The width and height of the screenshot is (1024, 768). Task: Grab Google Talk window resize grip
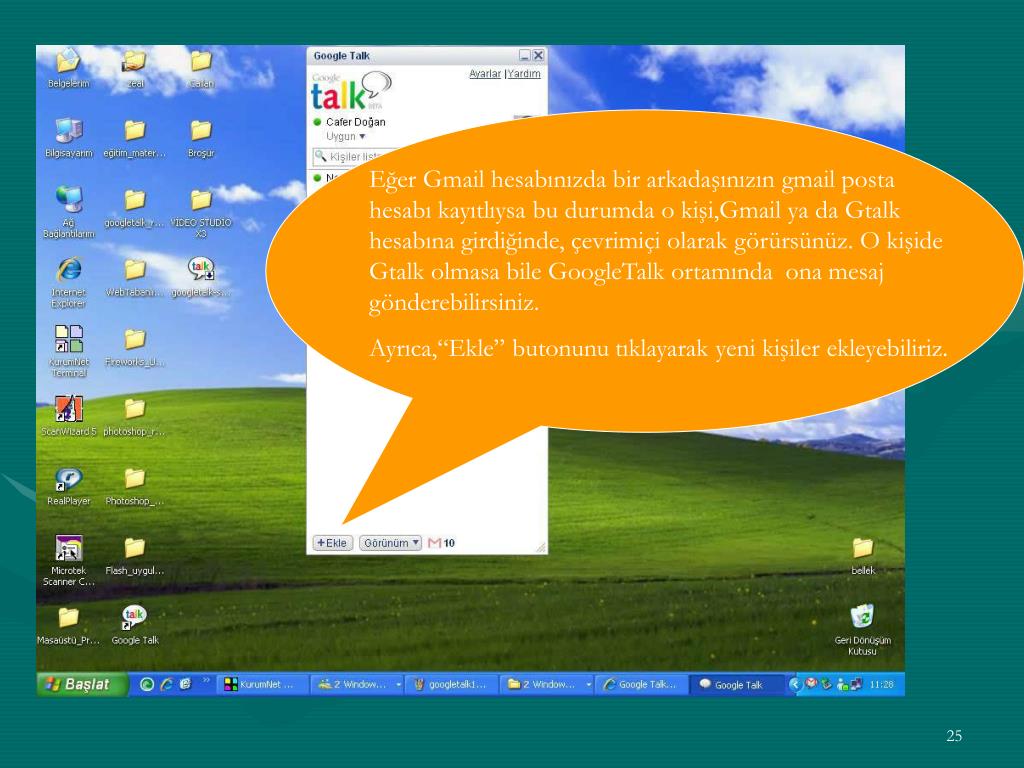click(x=541, y=547)
